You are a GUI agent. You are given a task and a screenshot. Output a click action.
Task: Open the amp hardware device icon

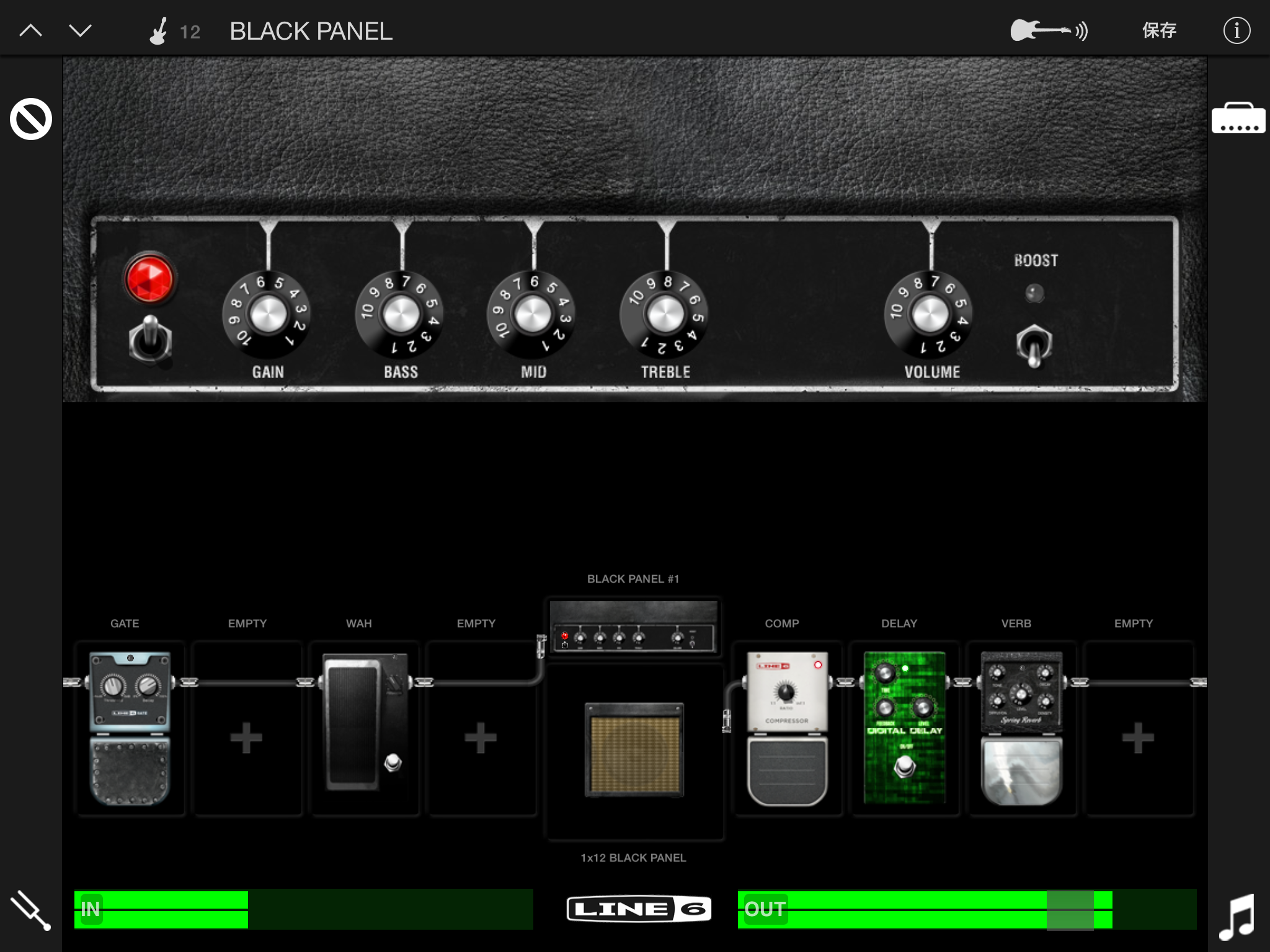coord(1238,118)
